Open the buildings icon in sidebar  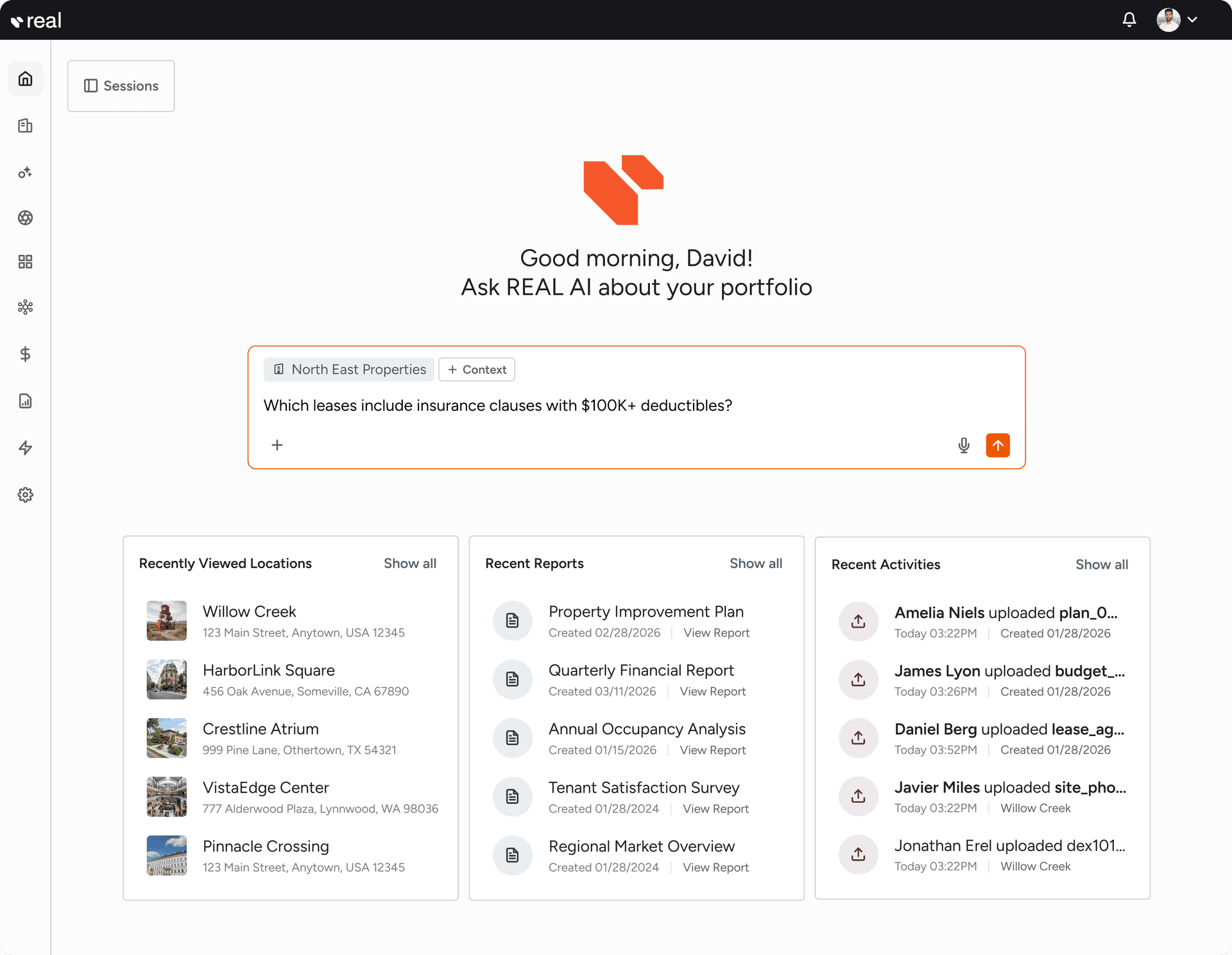point(25,126)
